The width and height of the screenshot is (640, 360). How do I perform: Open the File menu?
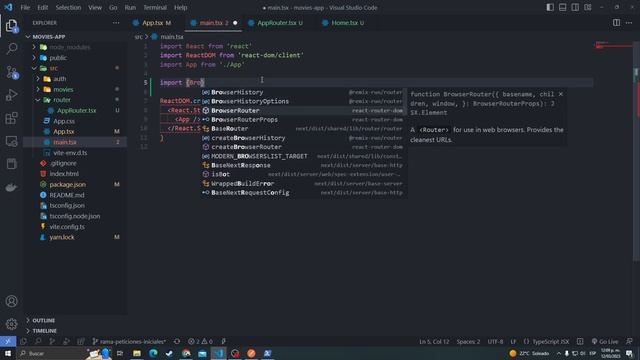[25, 7]
